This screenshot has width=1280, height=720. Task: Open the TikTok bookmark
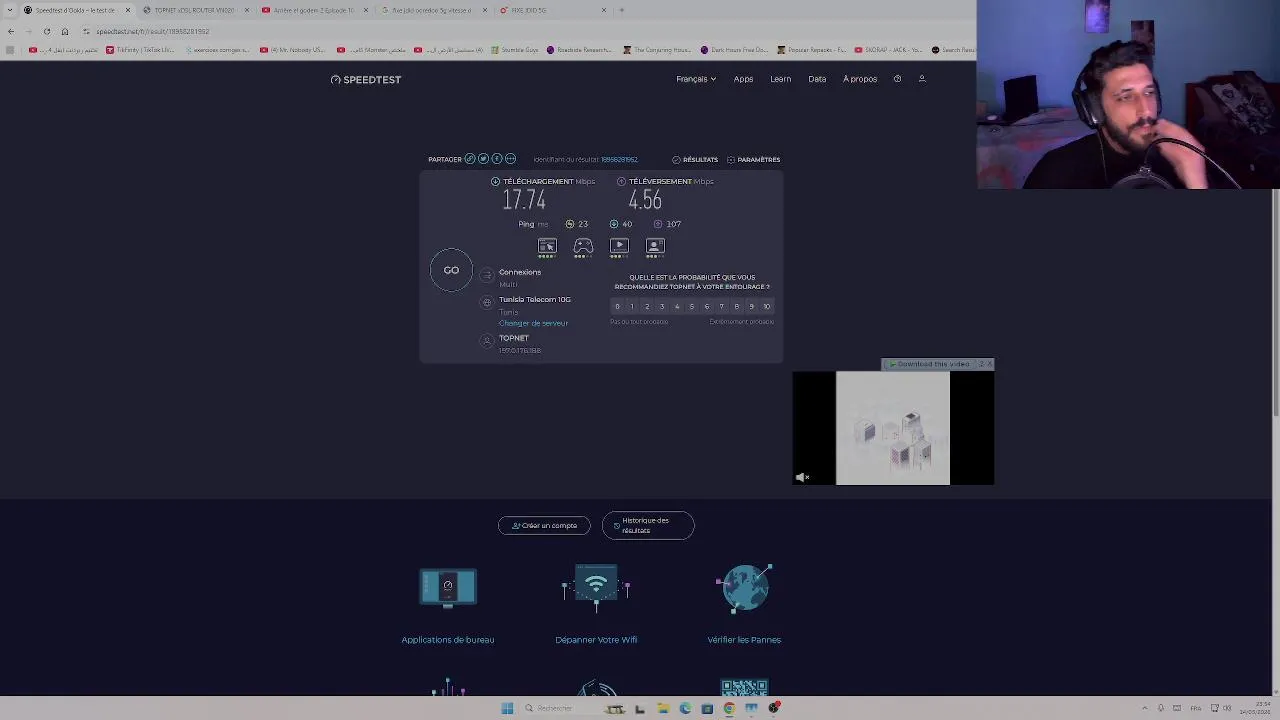pyautogui.click(x=140, y=50)
